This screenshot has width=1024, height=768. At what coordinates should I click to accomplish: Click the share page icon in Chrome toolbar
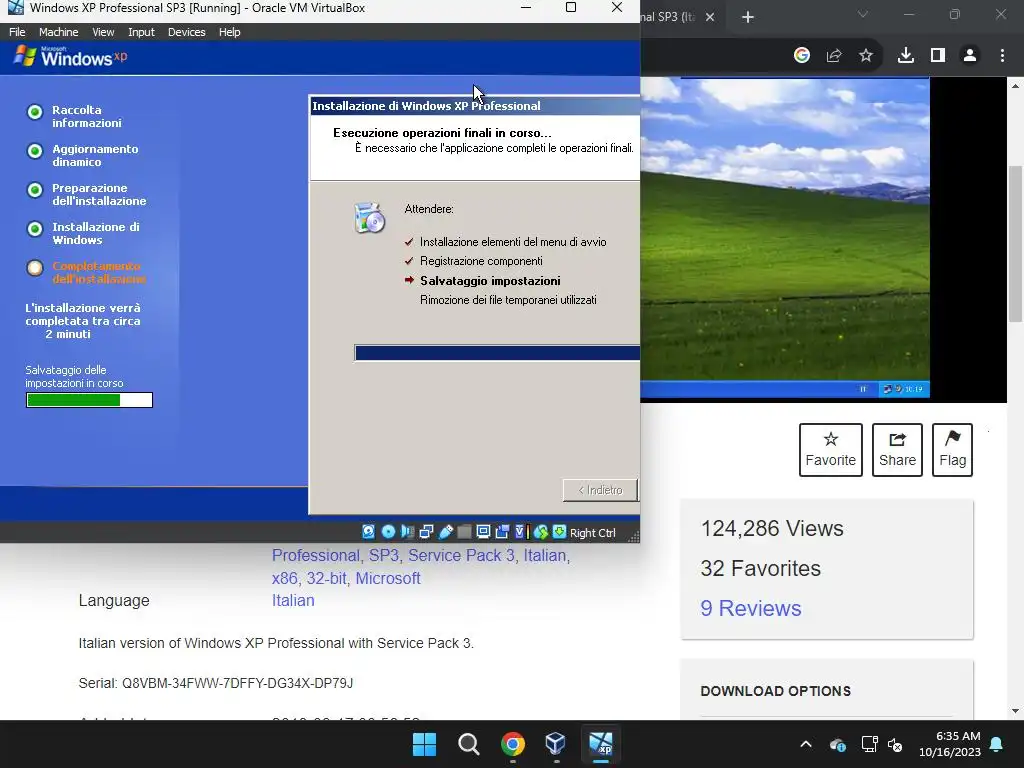834,56
